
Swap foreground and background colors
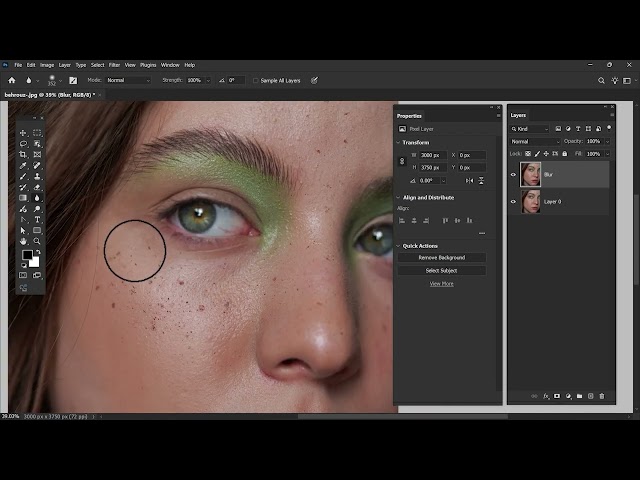38,252
